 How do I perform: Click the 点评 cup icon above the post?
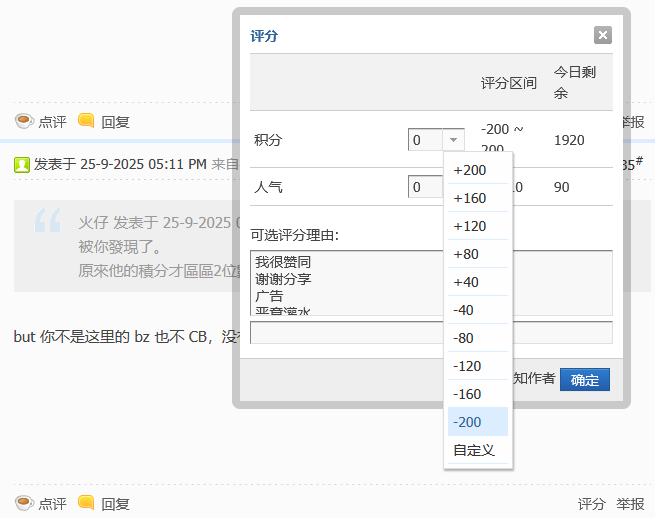pos(24,121)
